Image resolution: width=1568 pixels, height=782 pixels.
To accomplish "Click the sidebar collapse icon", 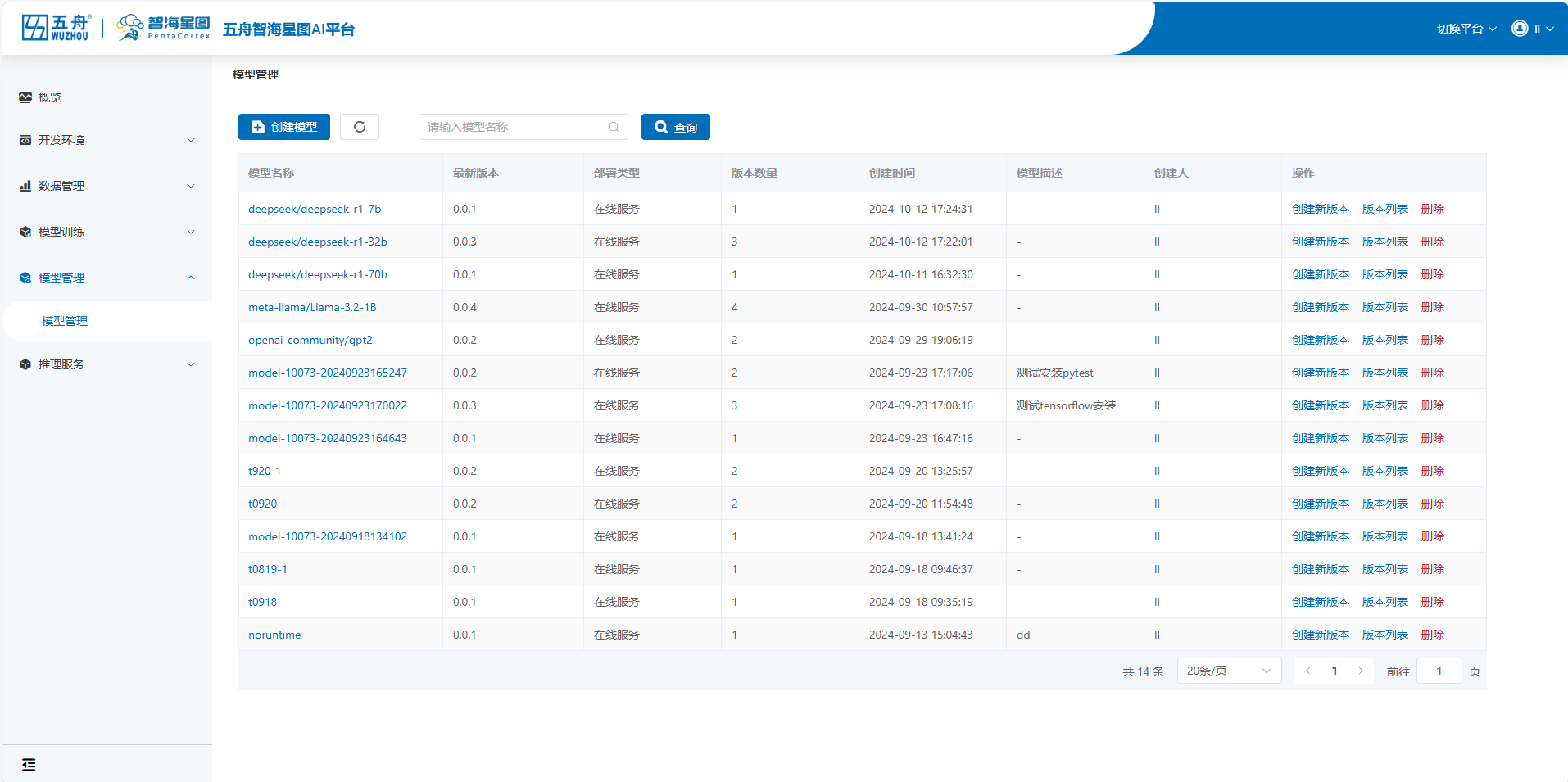I will click(x=29, y=765).
